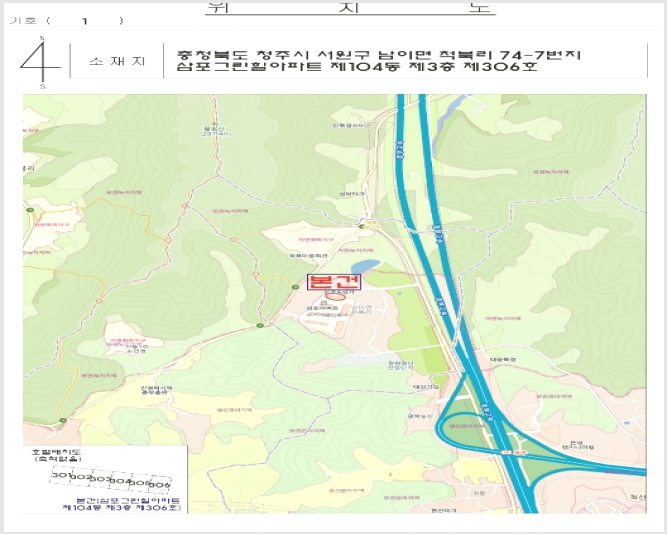667x534 pixels.
Task: Click the '태강고철' map label
Action: tap(425, 387)
